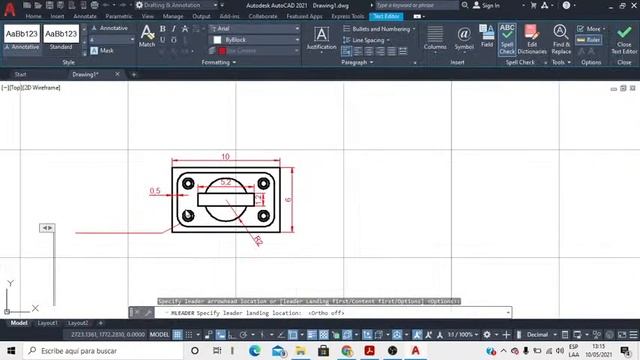Switch to the Insert ribbon tab
Image resolution: width=640 pixels, height=360 pixels.
point(57,16)
